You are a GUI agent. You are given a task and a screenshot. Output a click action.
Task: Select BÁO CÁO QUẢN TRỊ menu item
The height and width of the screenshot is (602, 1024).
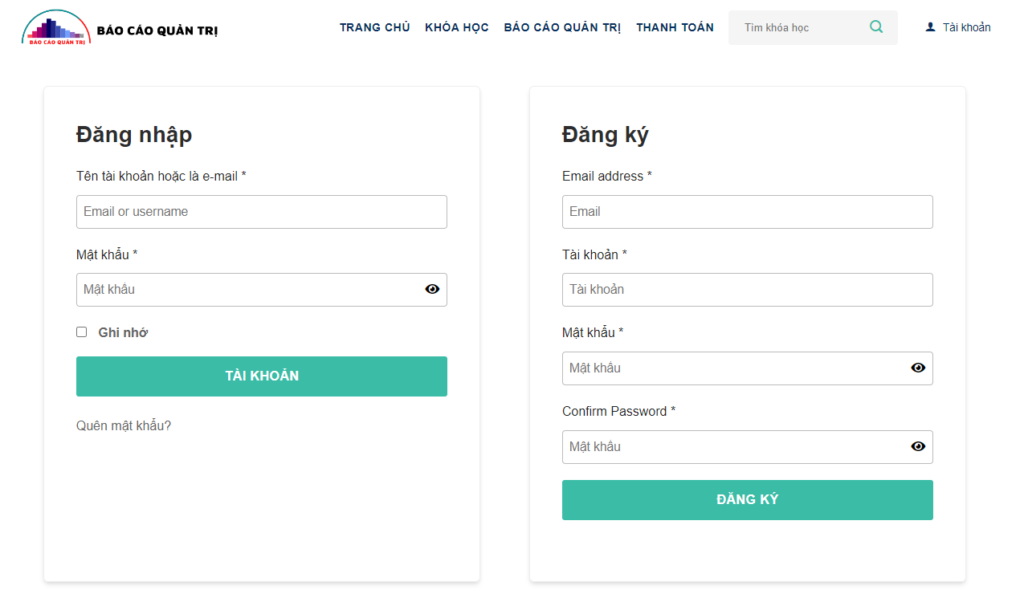pos(562,27)
